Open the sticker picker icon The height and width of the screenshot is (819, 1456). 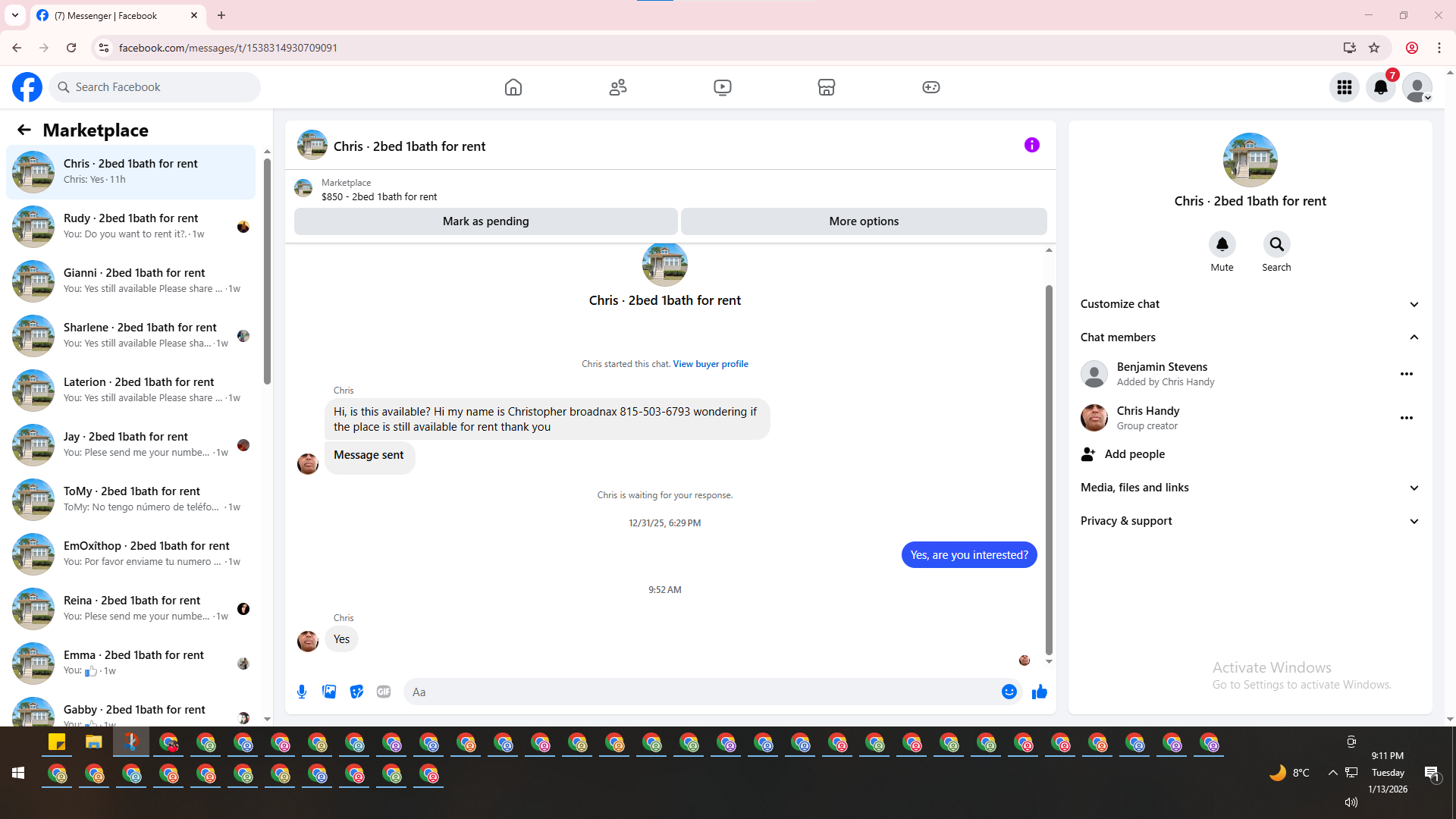(x=356, y=692)
